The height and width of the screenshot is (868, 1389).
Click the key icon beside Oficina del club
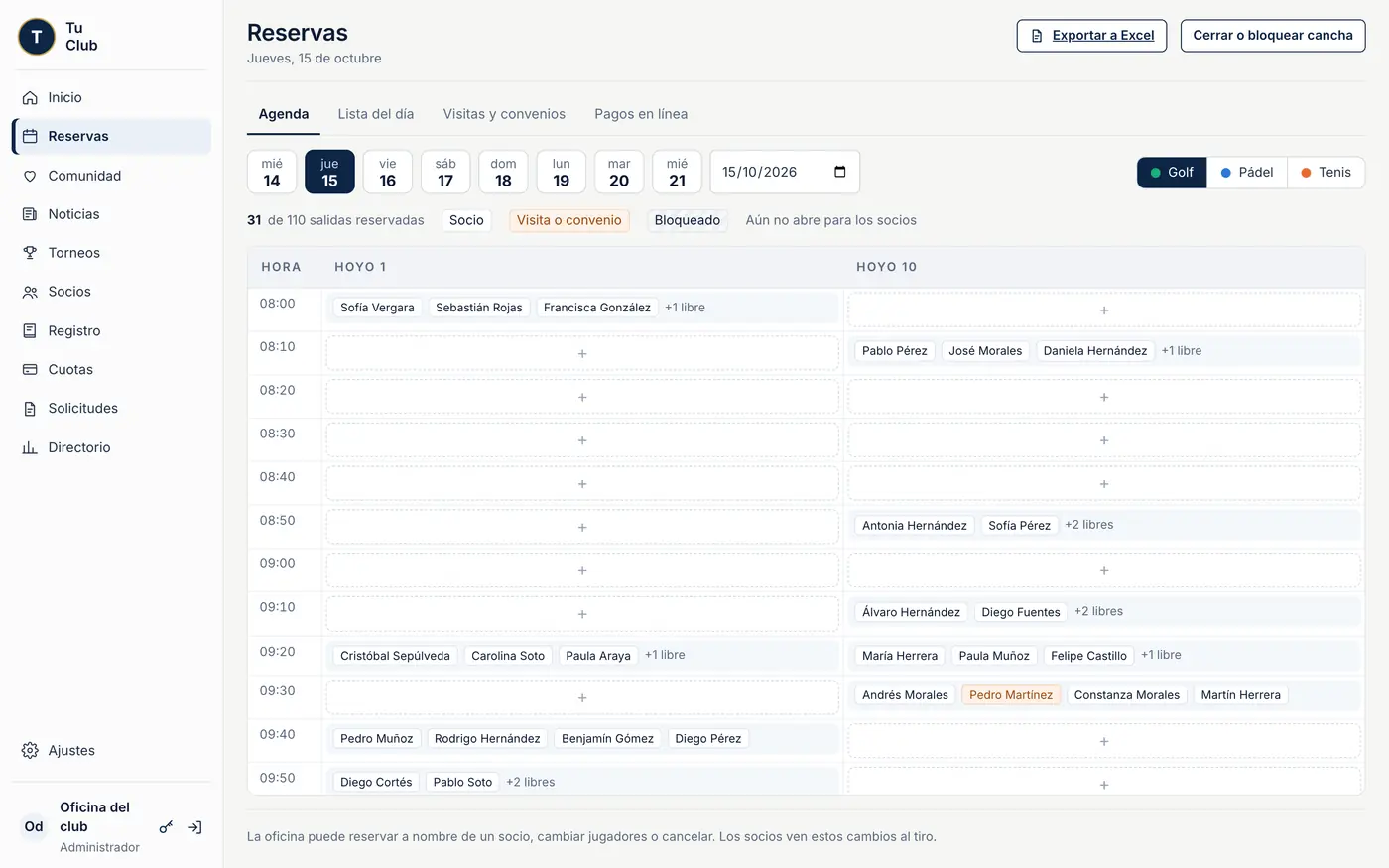(x=166, y=826)
